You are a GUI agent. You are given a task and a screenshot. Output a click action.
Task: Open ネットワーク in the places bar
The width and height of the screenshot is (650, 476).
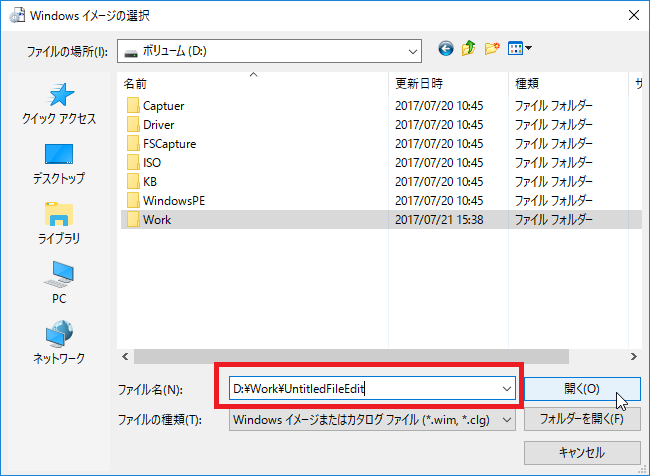pos(59,342)
